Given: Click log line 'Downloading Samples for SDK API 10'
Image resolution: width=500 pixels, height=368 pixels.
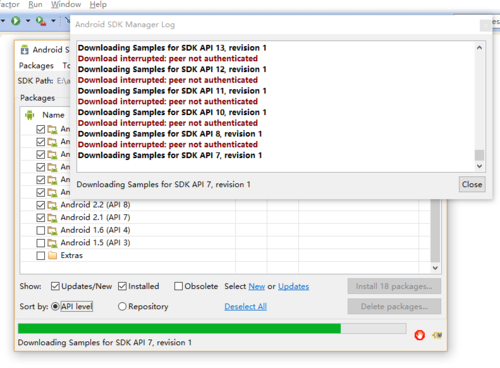Looking at the screenshot, I should (172, 112).
